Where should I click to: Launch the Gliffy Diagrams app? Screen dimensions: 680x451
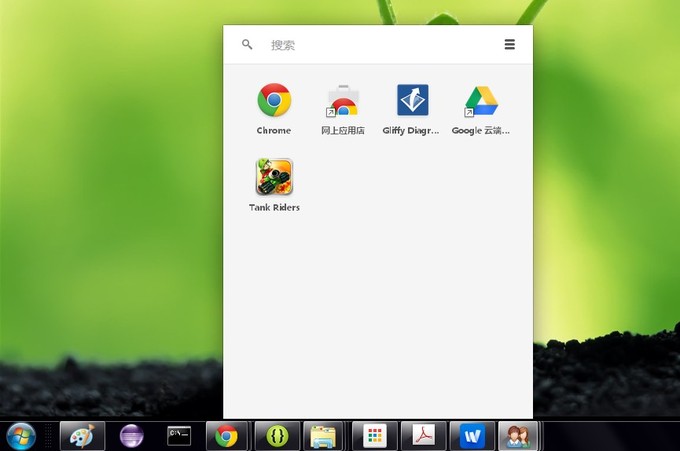click(412, 100)
